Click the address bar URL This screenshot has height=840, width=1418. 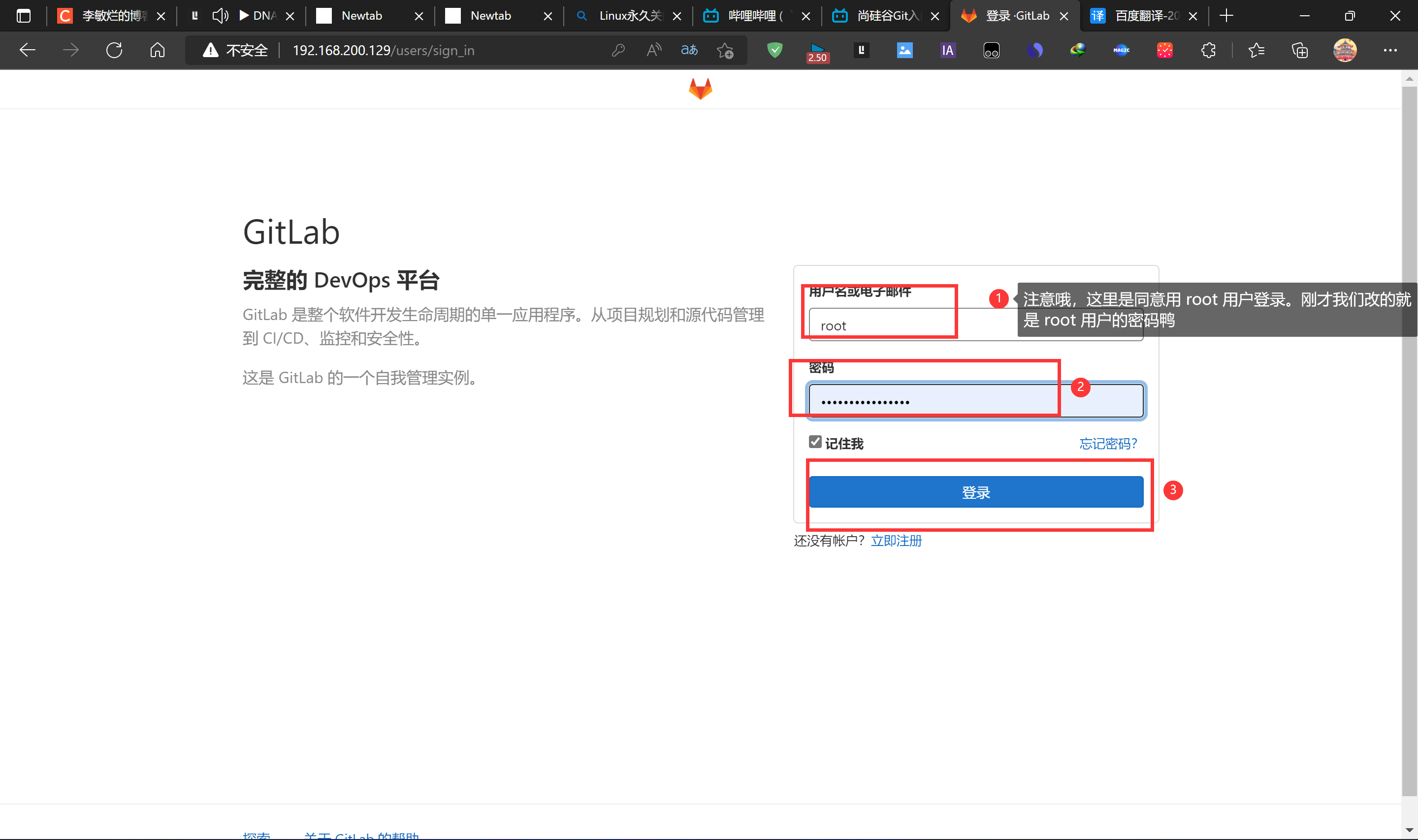click(x=384, y=50)
